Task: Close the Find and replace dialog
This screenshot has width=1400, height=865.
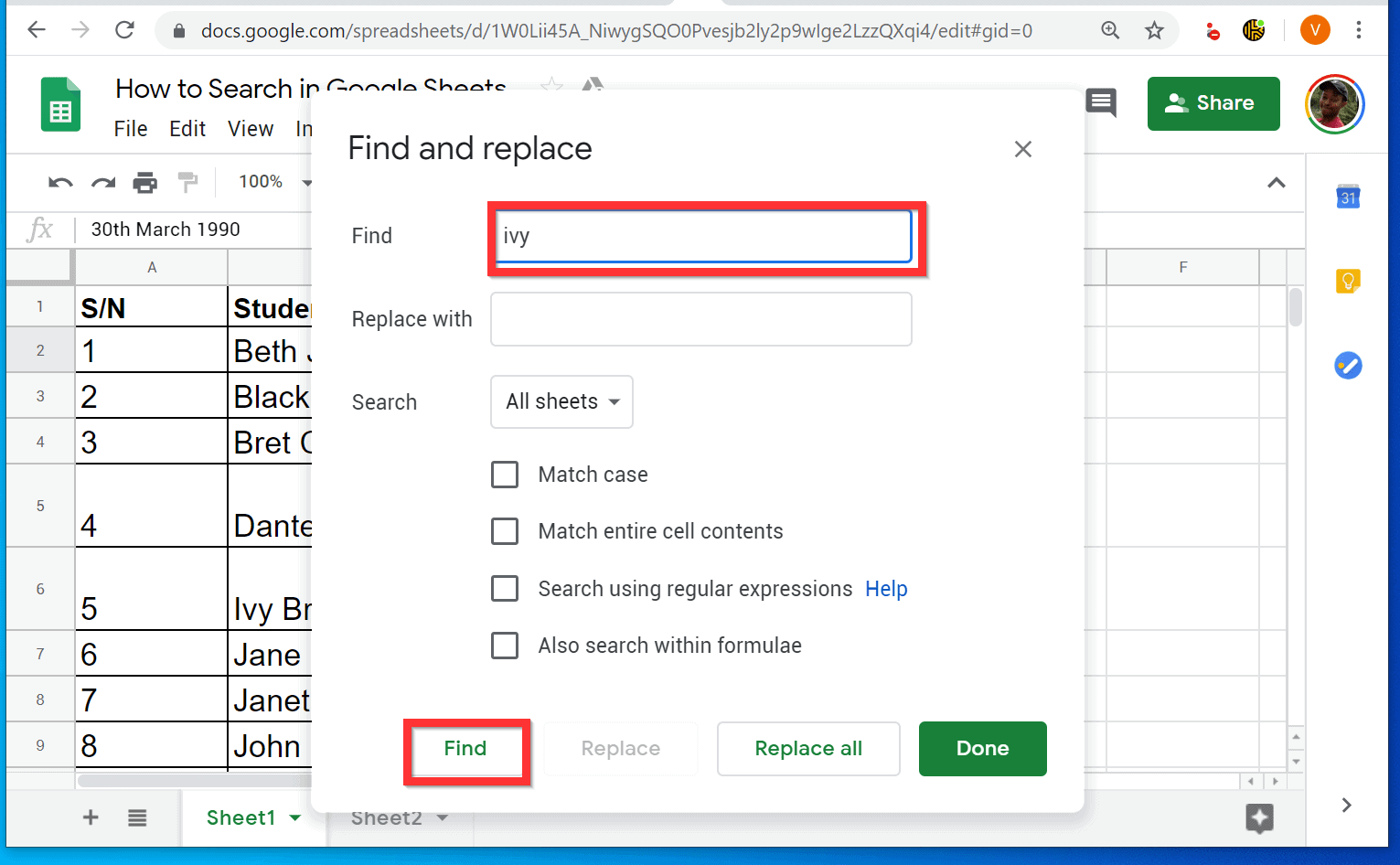Action: [1023, 149]
